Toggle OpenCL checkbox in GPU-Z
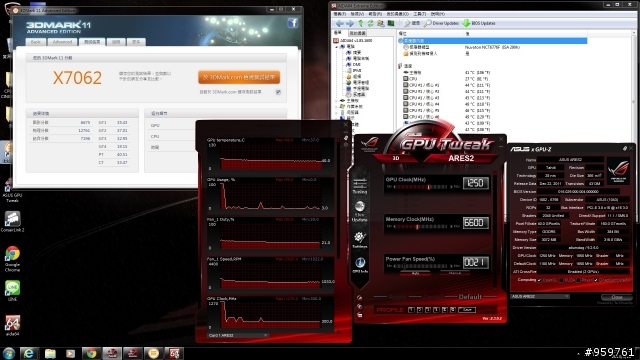Image resolution: width=640 pixels, height=360 pixels. click(540, 280)
